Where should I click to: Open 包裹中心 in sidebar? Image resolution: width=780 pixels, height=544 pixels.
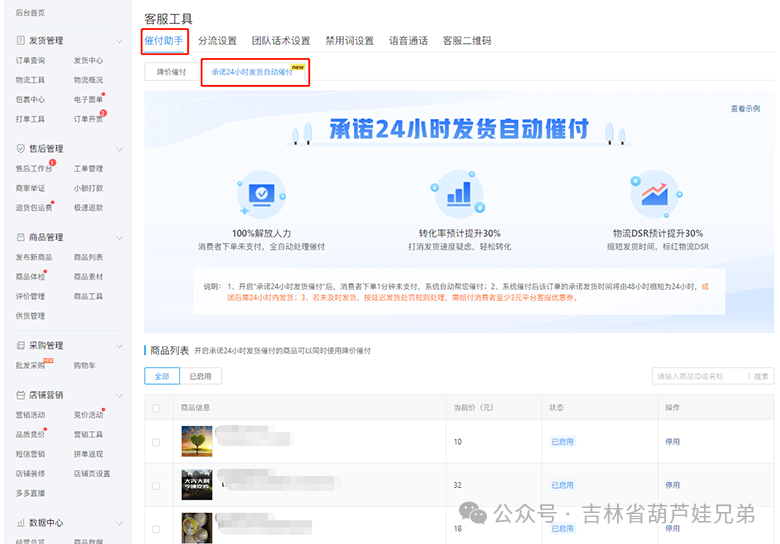30,99
